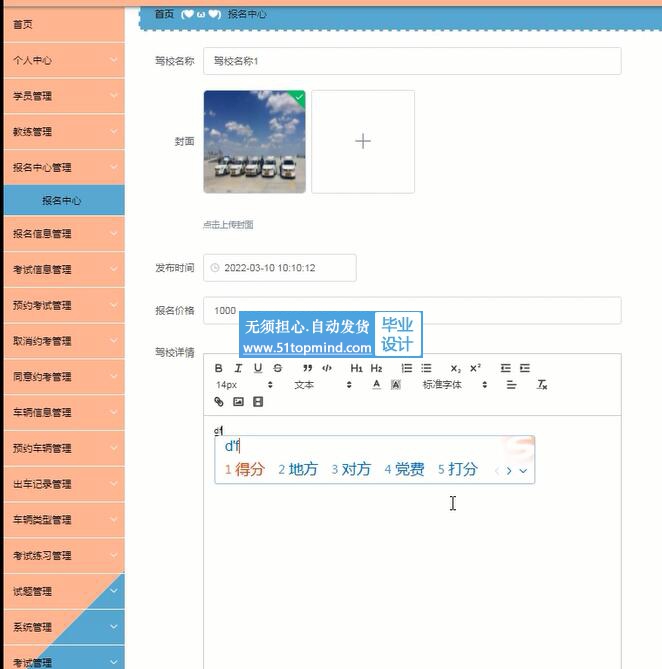
Task: Insert a video via the editor video icon
Action: point(258,402)
